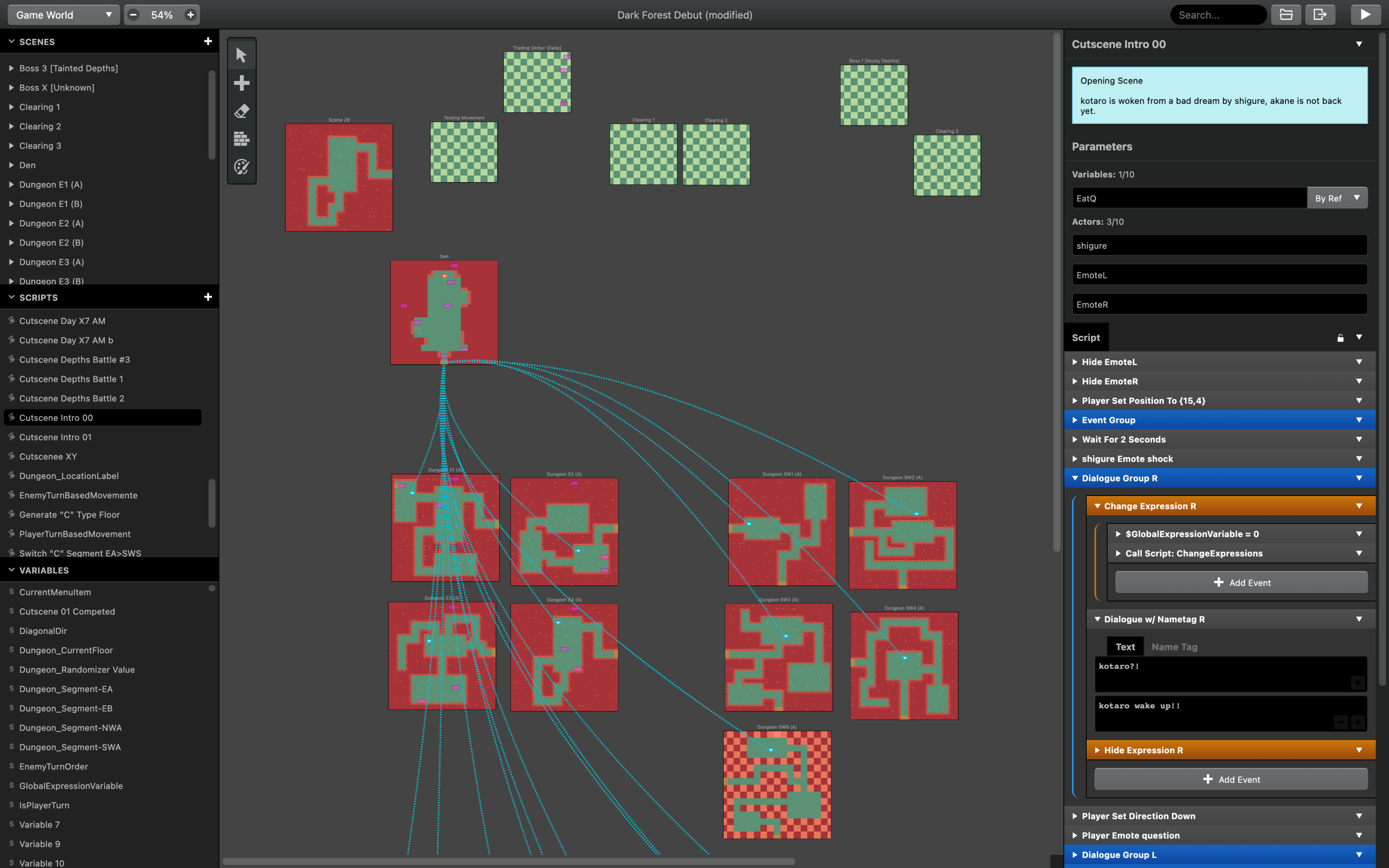Viewport: 1389px width, 868px height.
Task: Click minus button in 'kotaro wake up!!' box
Action: pos(1340,722)
